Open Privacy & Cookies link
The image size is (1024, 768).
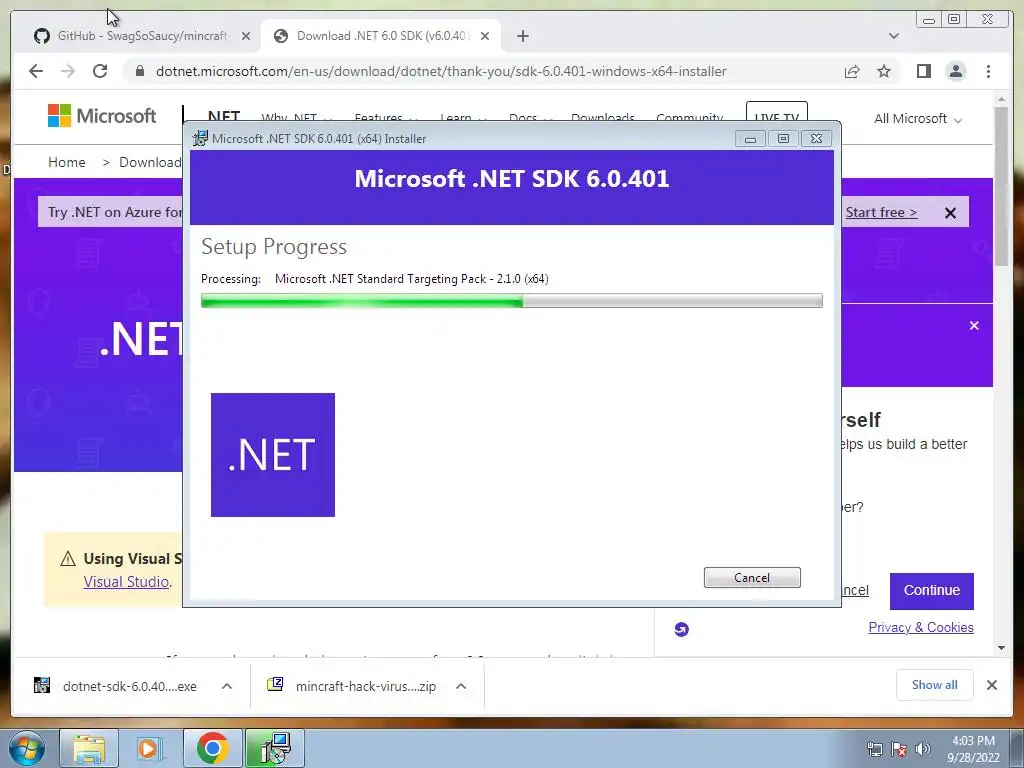click(x=921, y=627)
